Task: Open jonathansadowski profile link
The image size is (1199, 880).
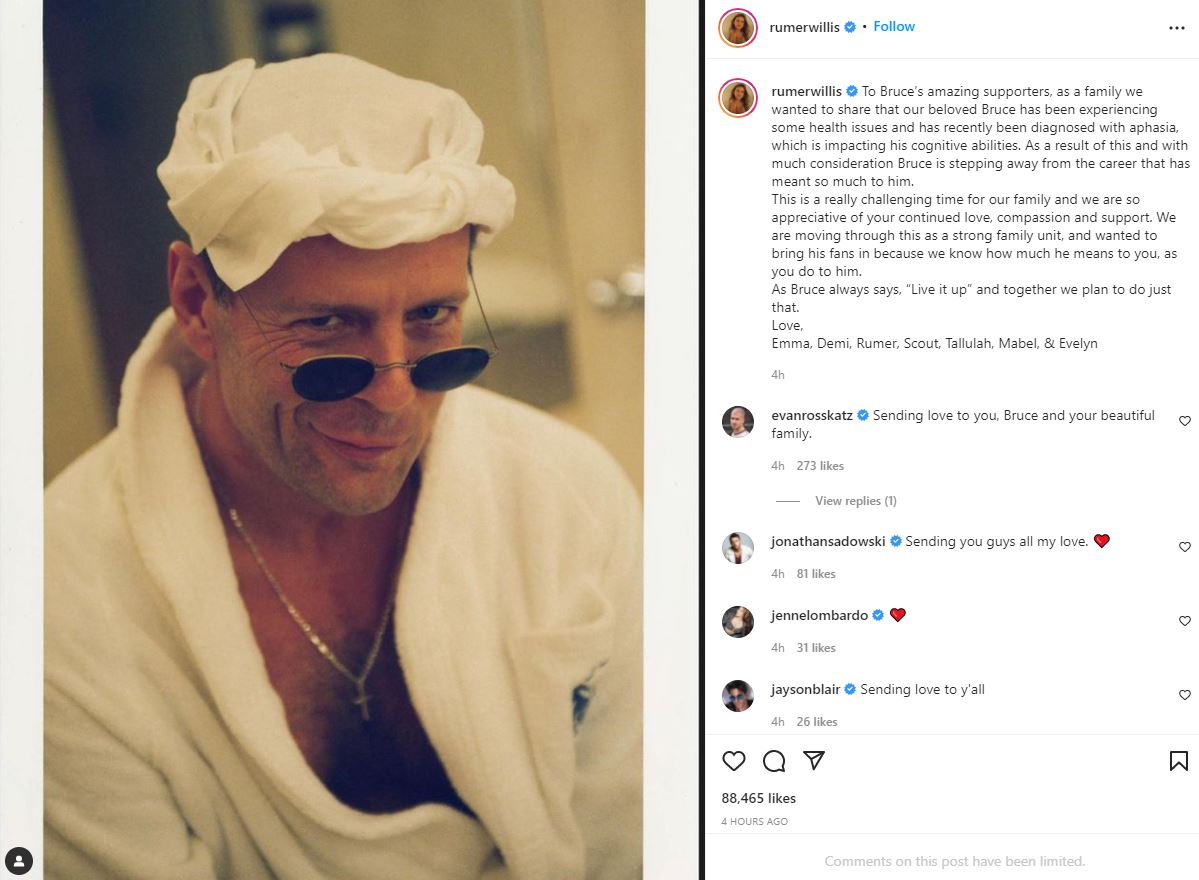Action: [x=828, y=541]
